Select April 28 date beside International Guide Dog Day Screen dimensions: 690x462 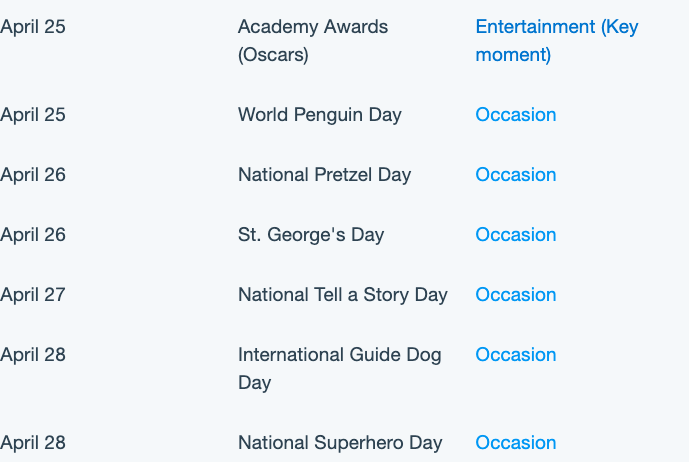click(33, 355)
